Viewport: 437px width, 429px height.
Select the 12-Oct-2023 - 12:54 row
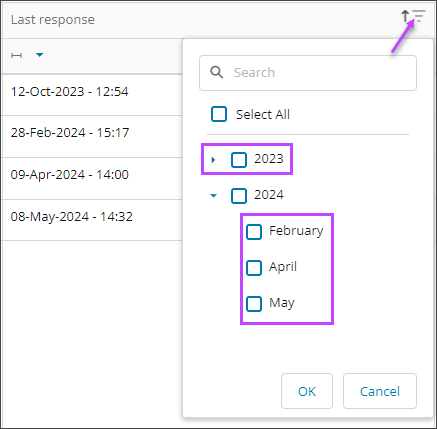click(x=92, y=95)
